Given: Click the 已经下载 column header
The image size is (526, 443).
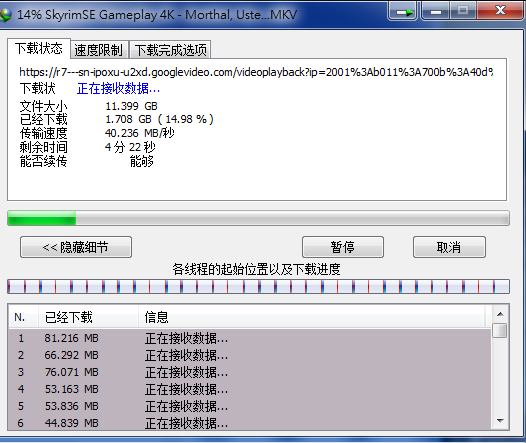Looking at the screenshot, I should pos(88,317).
